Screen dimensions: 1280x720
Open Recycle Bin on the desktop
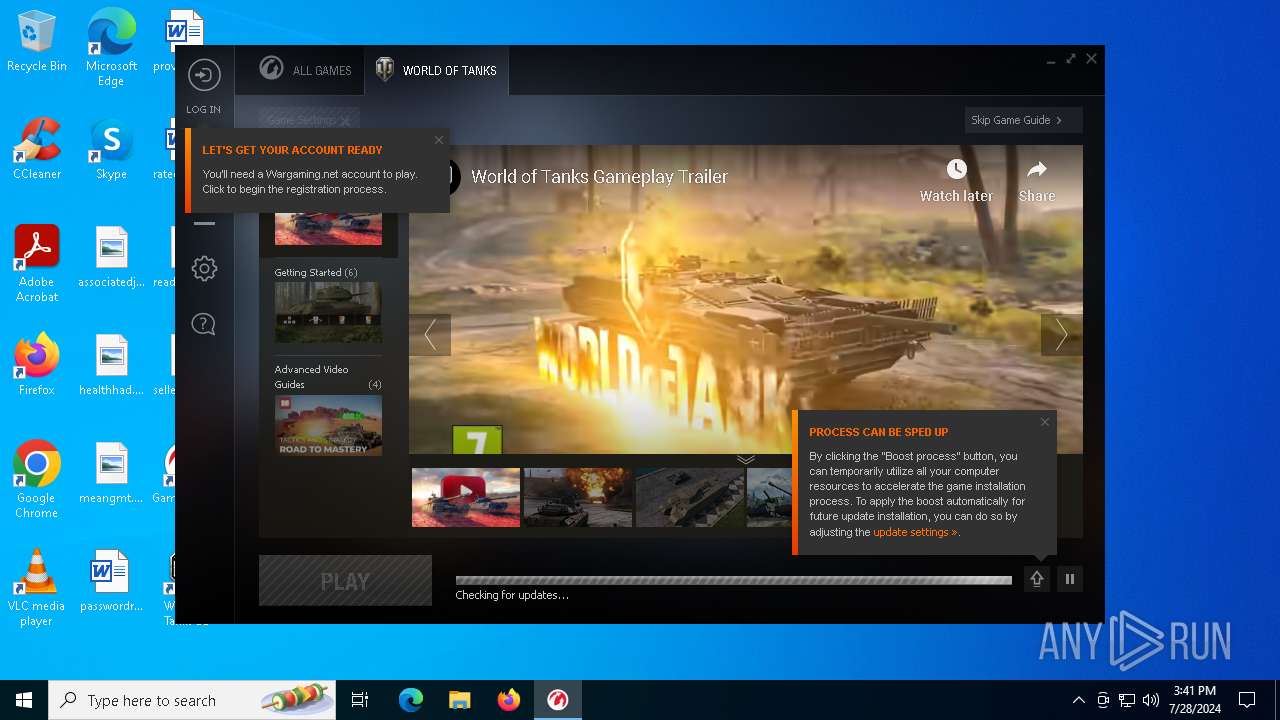pyautogui.click(x=37, y=42)
